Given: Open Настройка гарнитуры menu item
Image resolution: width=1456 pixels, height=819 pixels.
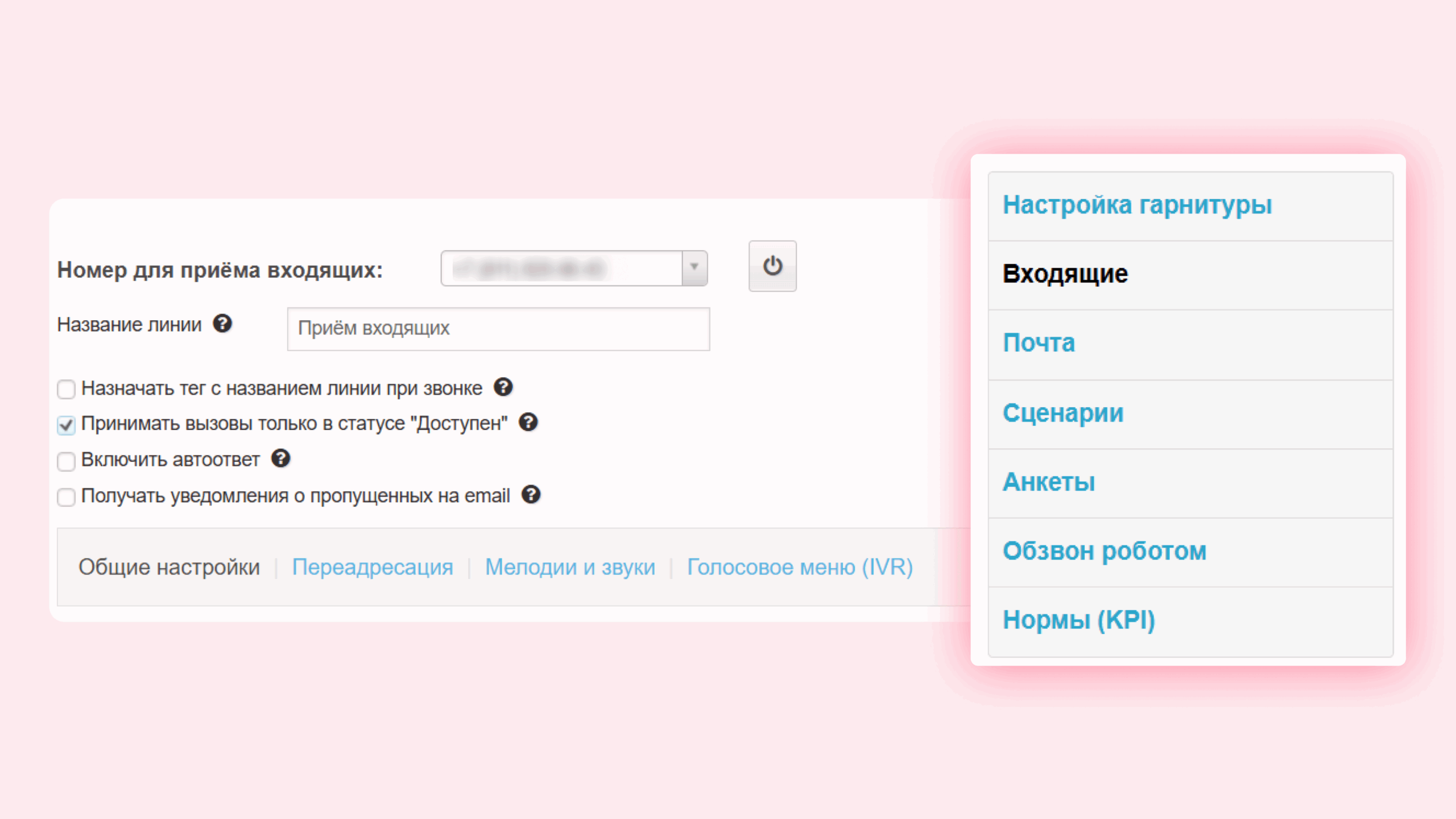Looking at the screenshot, I should tap(1137, 205).
